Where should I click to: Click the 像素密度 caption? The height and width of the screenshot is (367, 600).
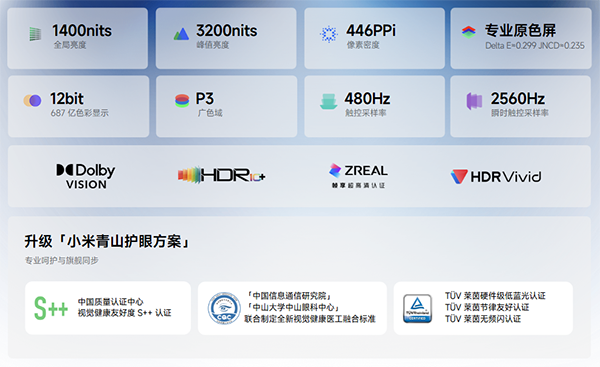(363, 45)
